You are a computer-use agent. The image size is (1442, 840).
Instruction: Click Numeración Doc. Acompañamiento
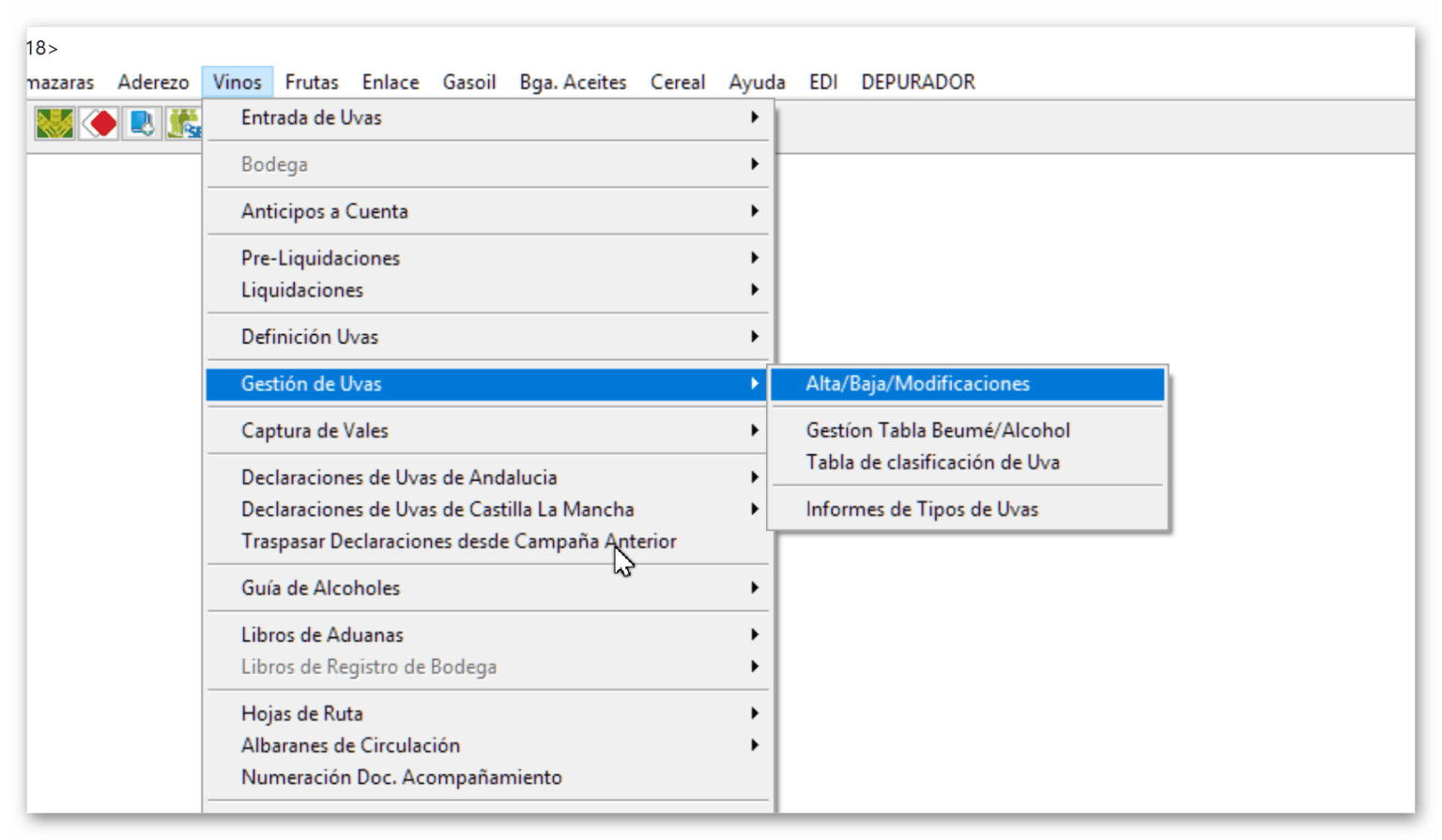click(401, 776)
